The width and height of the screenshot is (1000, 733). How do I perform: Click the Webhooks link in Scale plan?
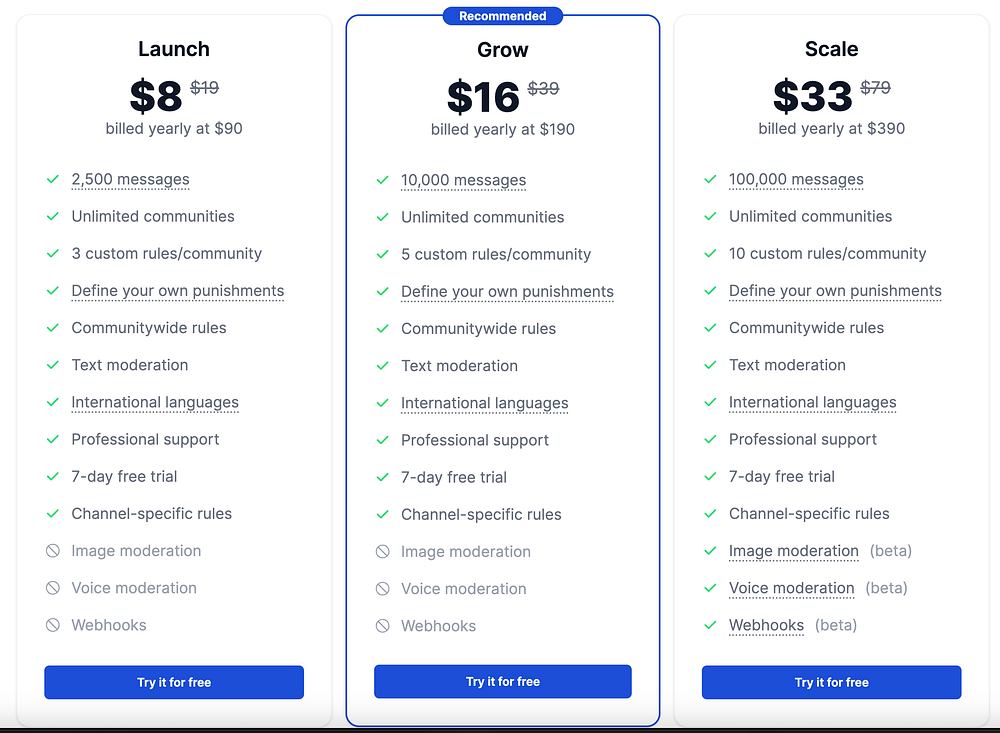pyautogui.click(x=767, y=625)
